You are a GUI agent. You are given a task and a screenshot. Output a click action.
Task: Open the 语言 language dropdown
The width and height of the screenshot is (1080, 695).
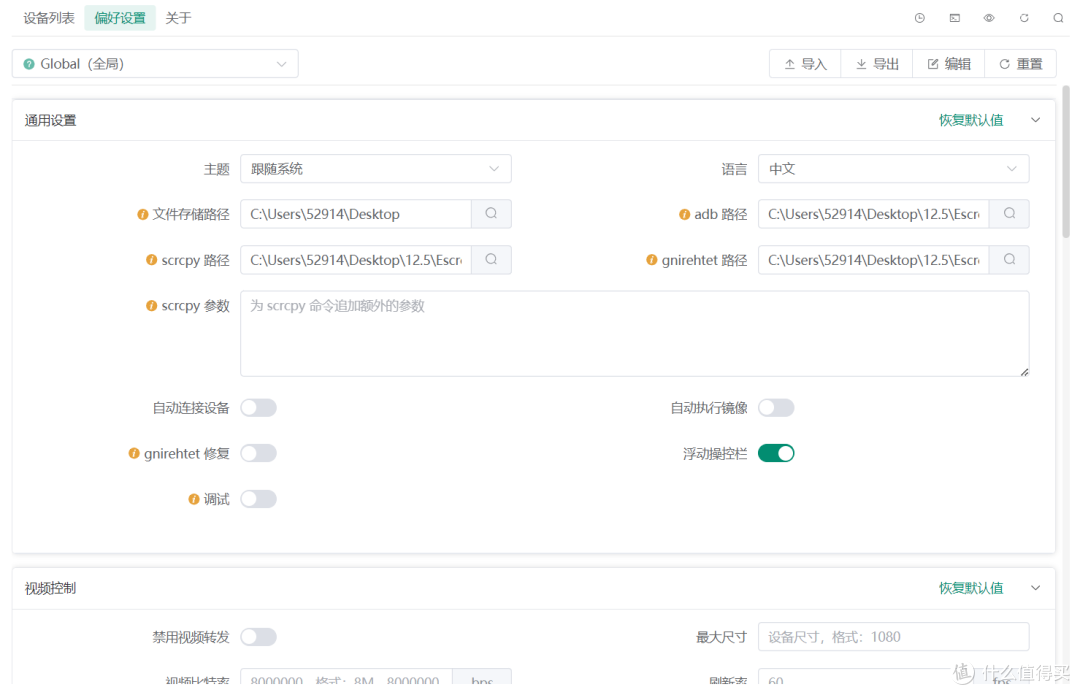pyautogui.click(x=893, y=169)
